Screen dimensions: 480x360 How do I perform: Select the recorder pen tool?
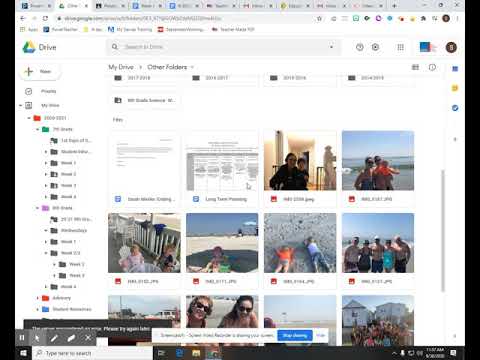coord(54,338)
